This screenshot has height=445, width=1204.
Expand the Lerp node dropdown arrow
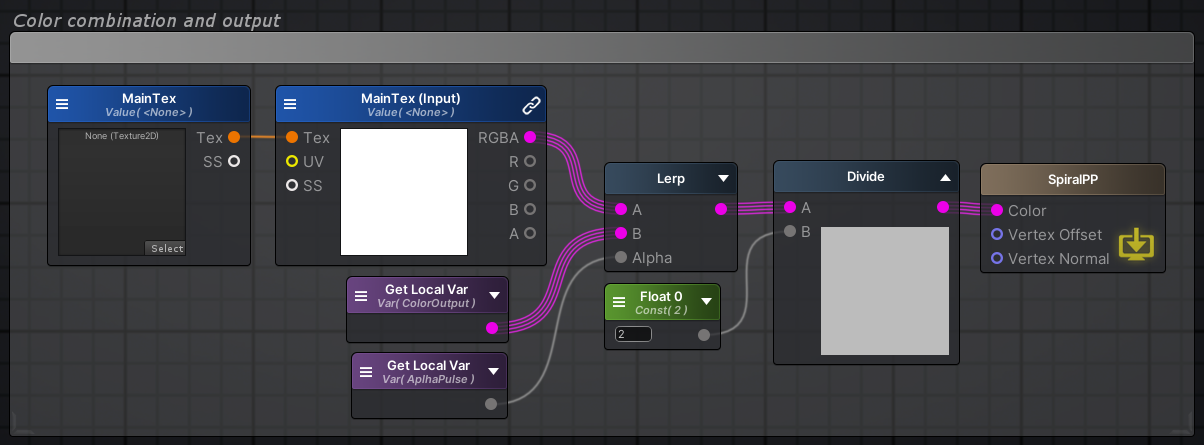point(724,180)
